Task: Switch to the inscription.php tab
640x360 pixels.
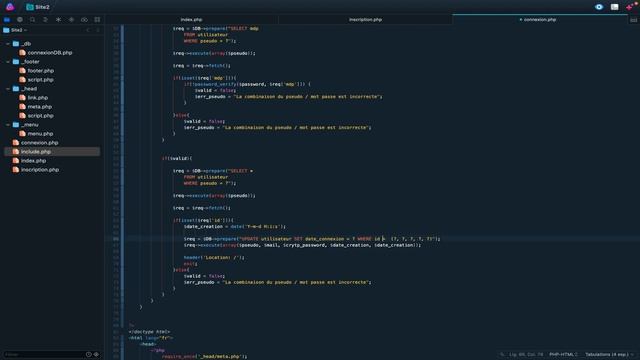Action: click(x=365, y=20)
